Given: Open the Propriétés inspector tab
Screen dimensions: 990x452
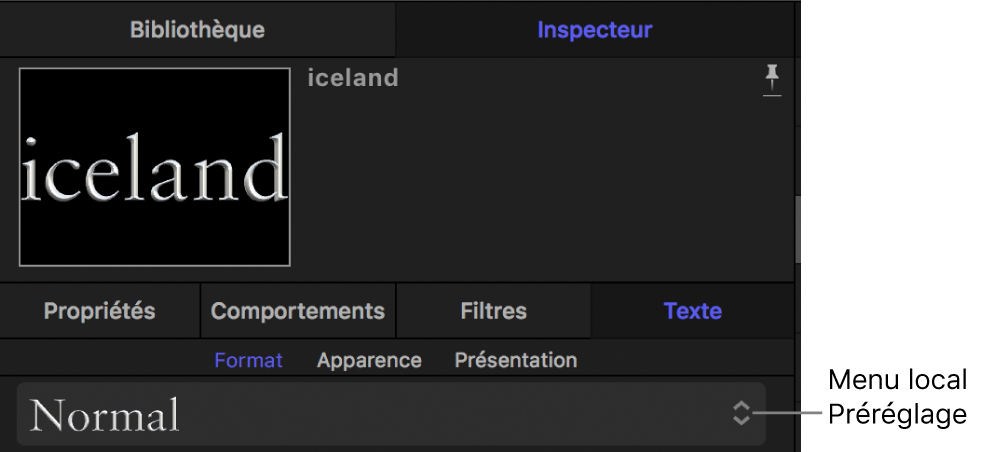Looking at the screenshot, I should [100, 311].
